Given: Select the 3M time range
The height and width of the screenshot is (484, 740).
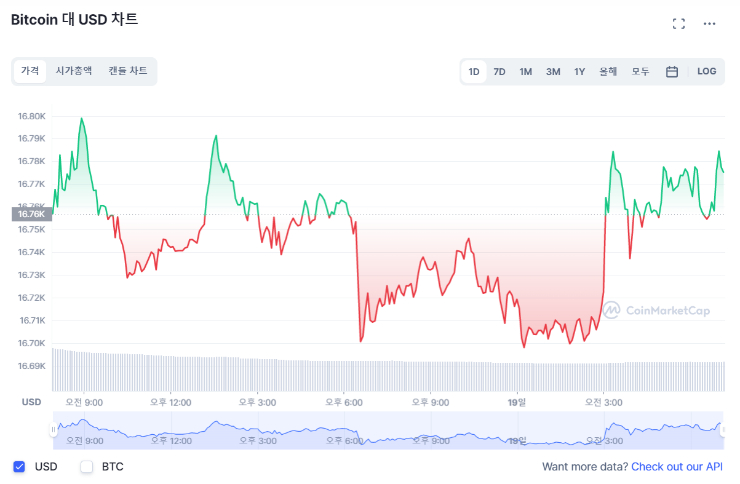Looking at the screenshot, I should (552, 71).
